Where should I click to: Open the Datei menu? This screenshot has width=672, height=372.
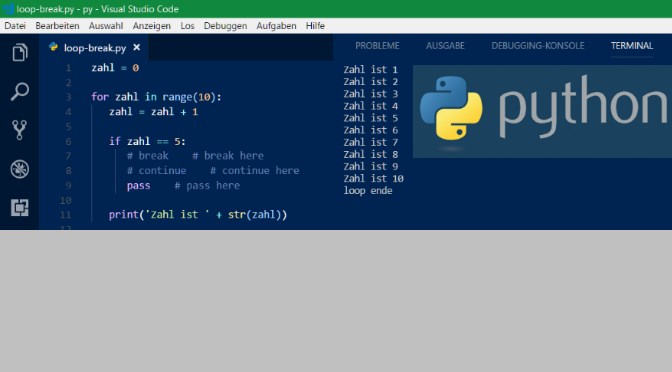15,26
